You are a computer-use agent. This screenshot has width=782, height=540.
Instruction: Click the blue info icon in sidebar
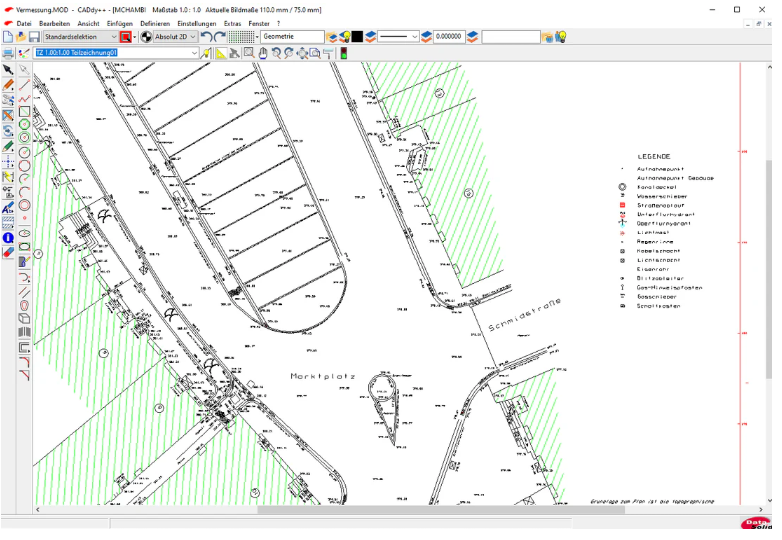(x=8, y=238)
